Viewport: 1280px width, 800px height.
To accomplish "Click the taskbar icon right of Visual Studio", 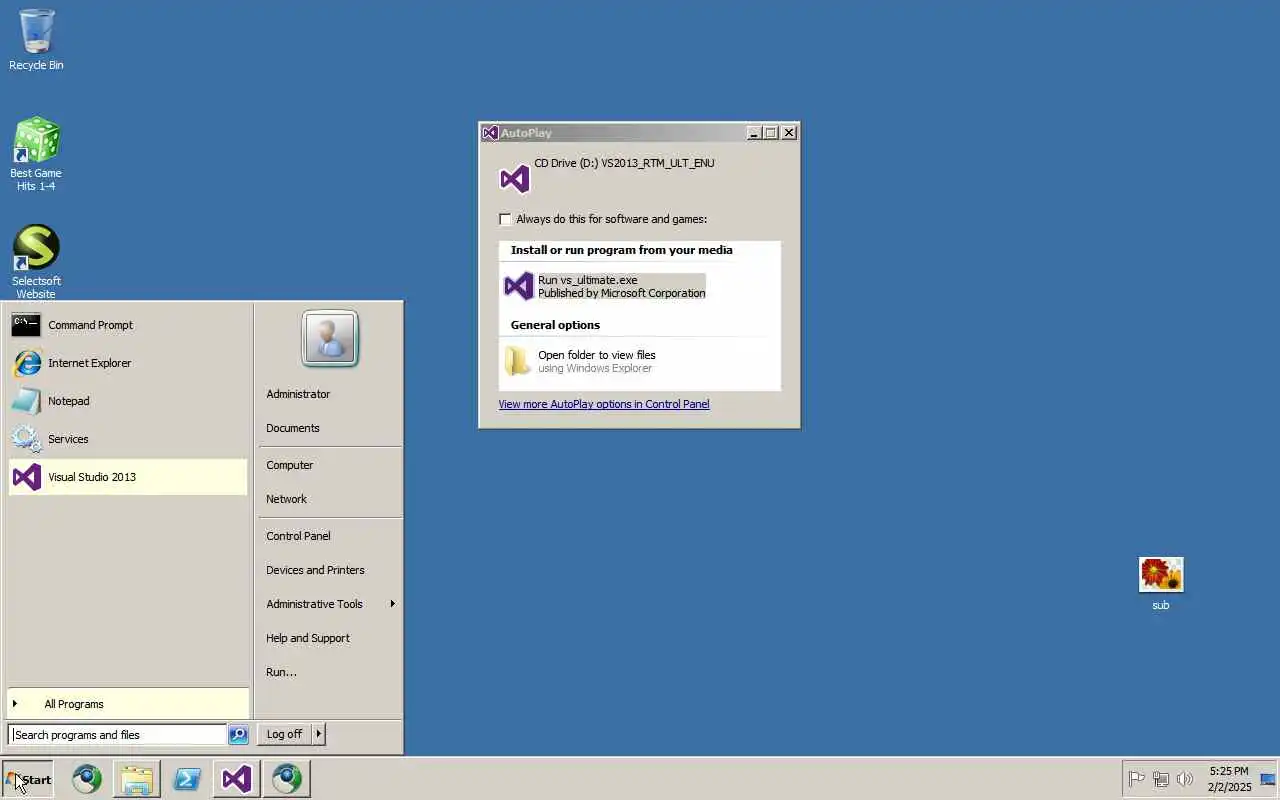I will click(x=287, y=779).
